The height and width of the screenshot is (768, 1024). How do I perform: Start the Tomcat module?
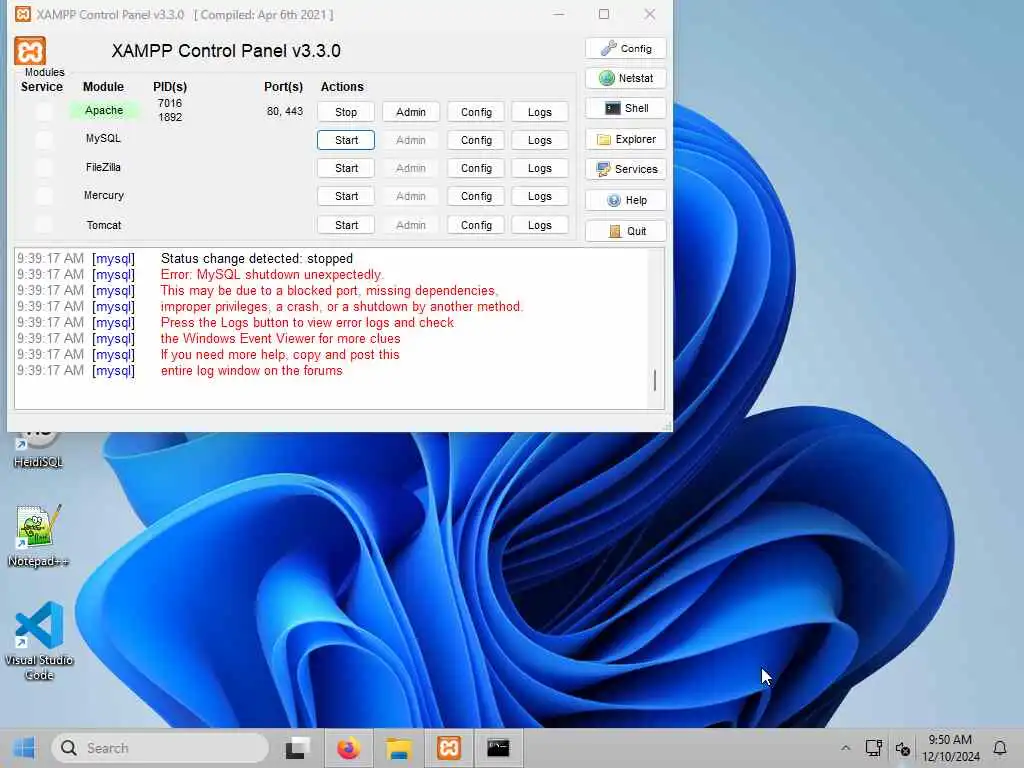(x=346, y=225)
